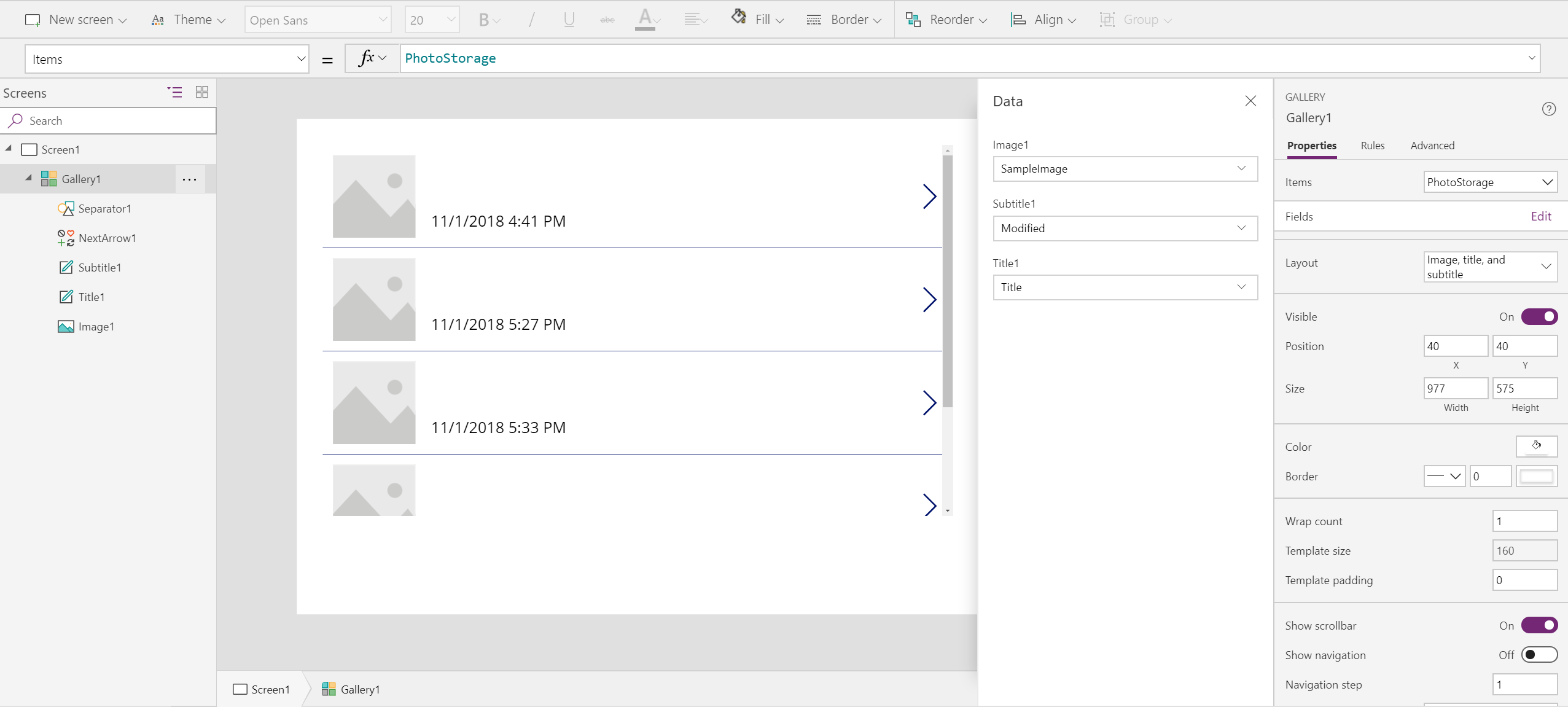
Task: Collapse the Screen1 tree node
Action: (9, 149)
